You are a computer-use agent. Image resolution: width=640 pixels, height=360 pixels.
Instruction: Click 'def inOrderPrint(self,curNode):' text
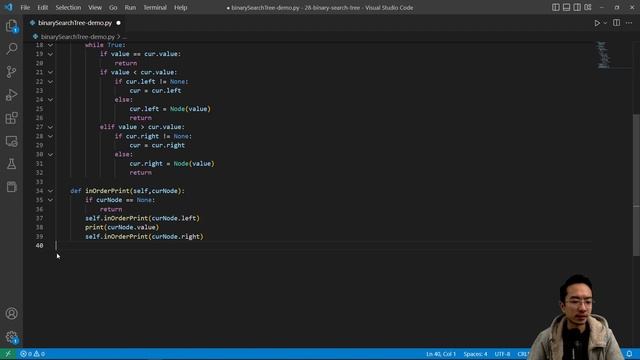tap(127, 191)
